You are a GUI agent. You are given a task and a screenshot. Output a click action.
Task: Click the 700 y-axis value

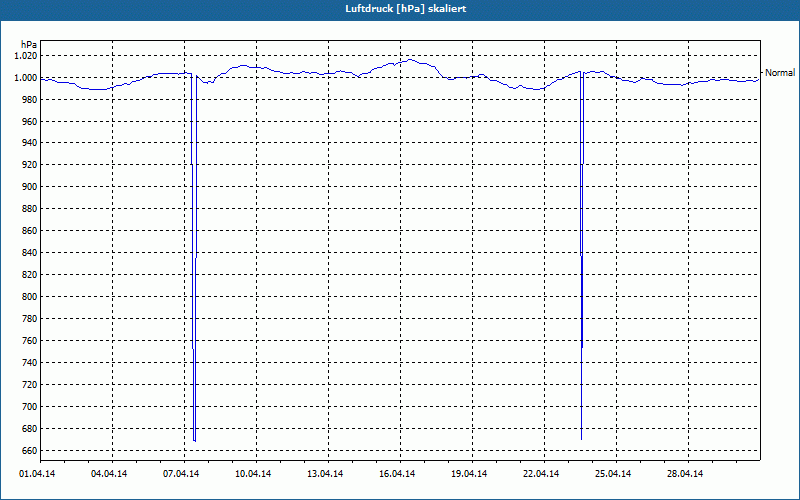30,407
